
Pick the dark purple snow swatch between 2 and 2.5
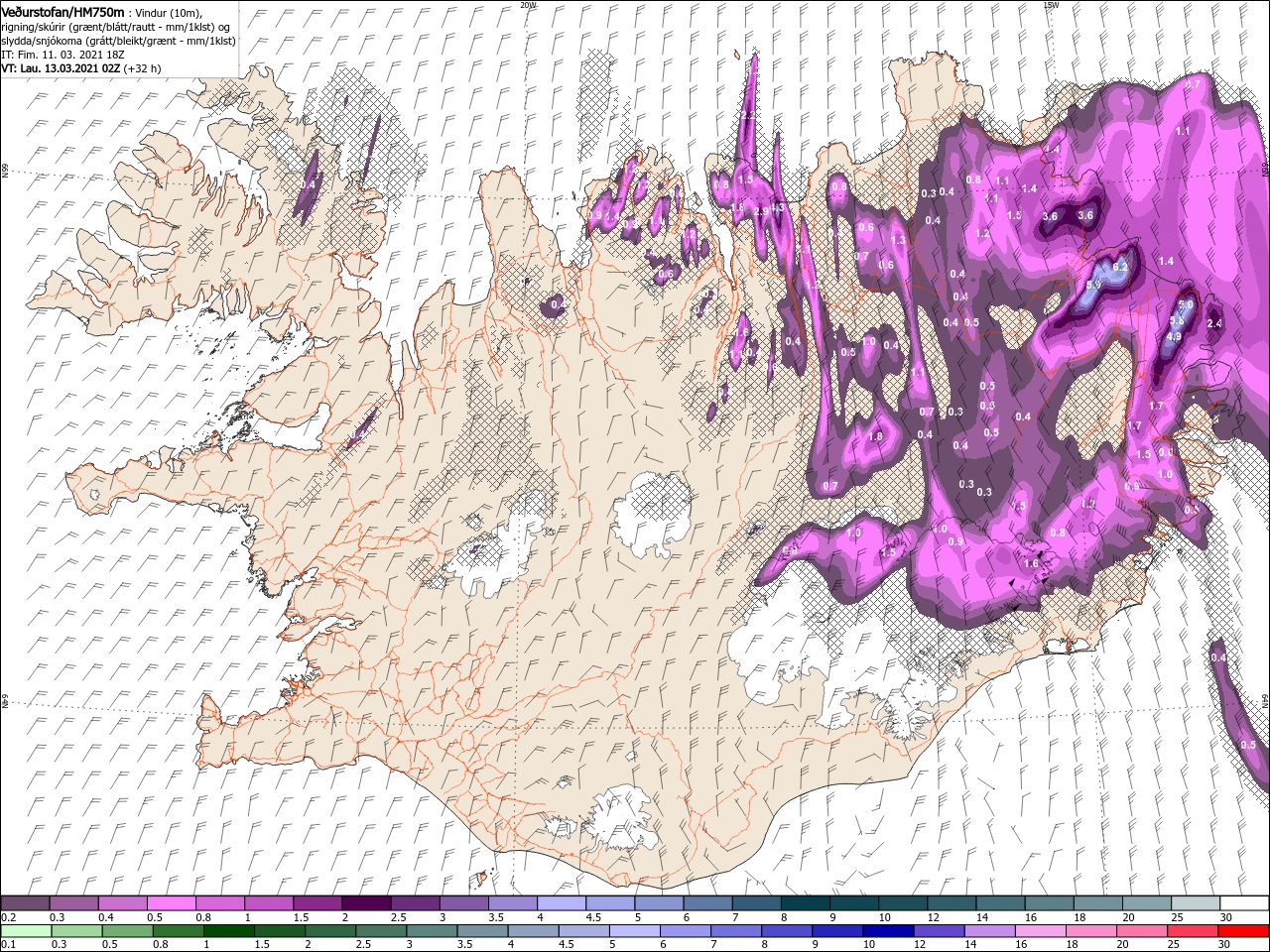tap(365, 903)
